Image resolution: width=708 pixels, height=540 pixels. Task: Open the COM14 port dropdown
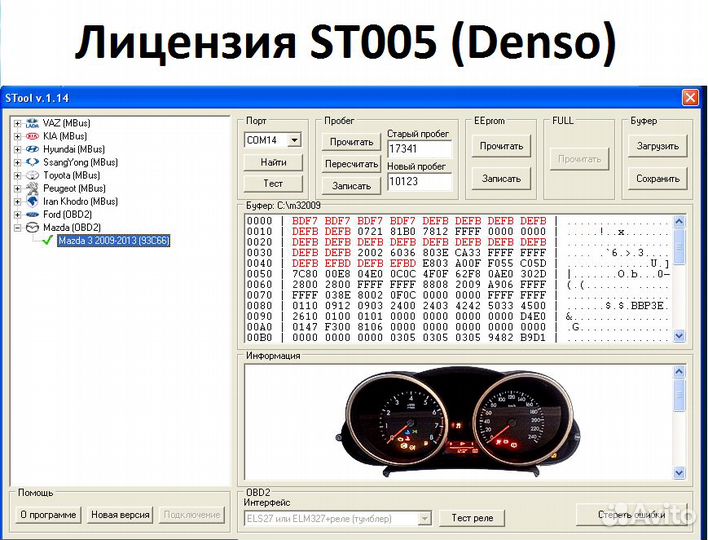(294, 140)
